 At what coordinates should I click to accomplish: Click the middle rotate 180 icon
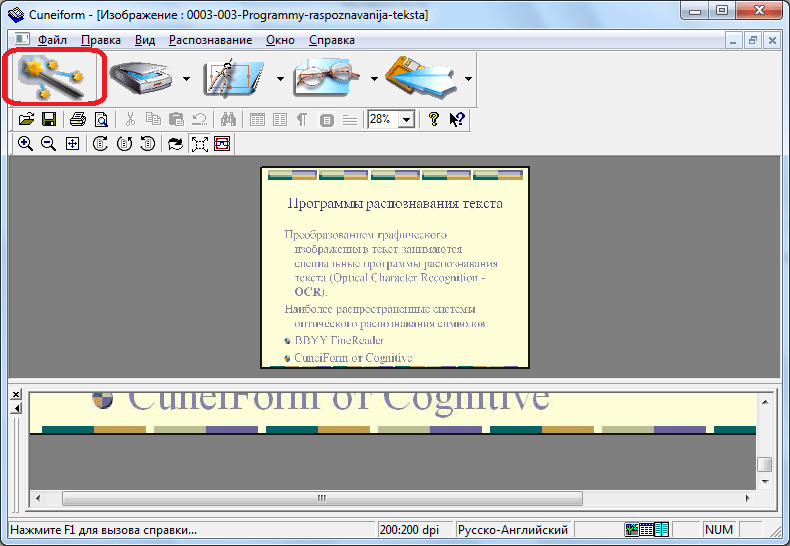[124, 144]
